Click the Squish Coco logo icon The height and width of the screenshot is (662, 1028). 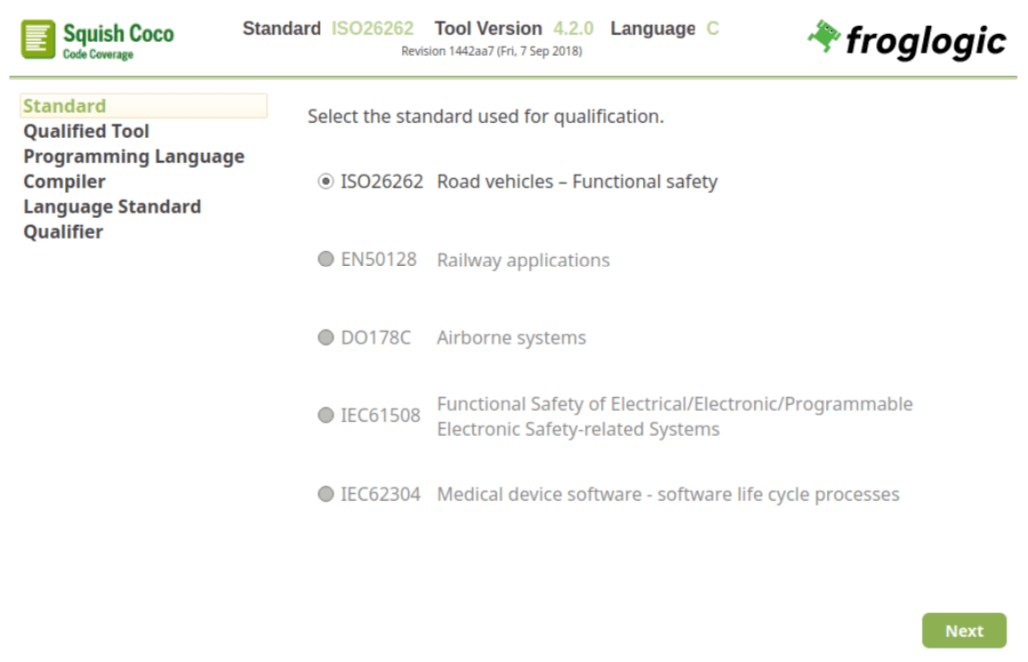(39, 39)
